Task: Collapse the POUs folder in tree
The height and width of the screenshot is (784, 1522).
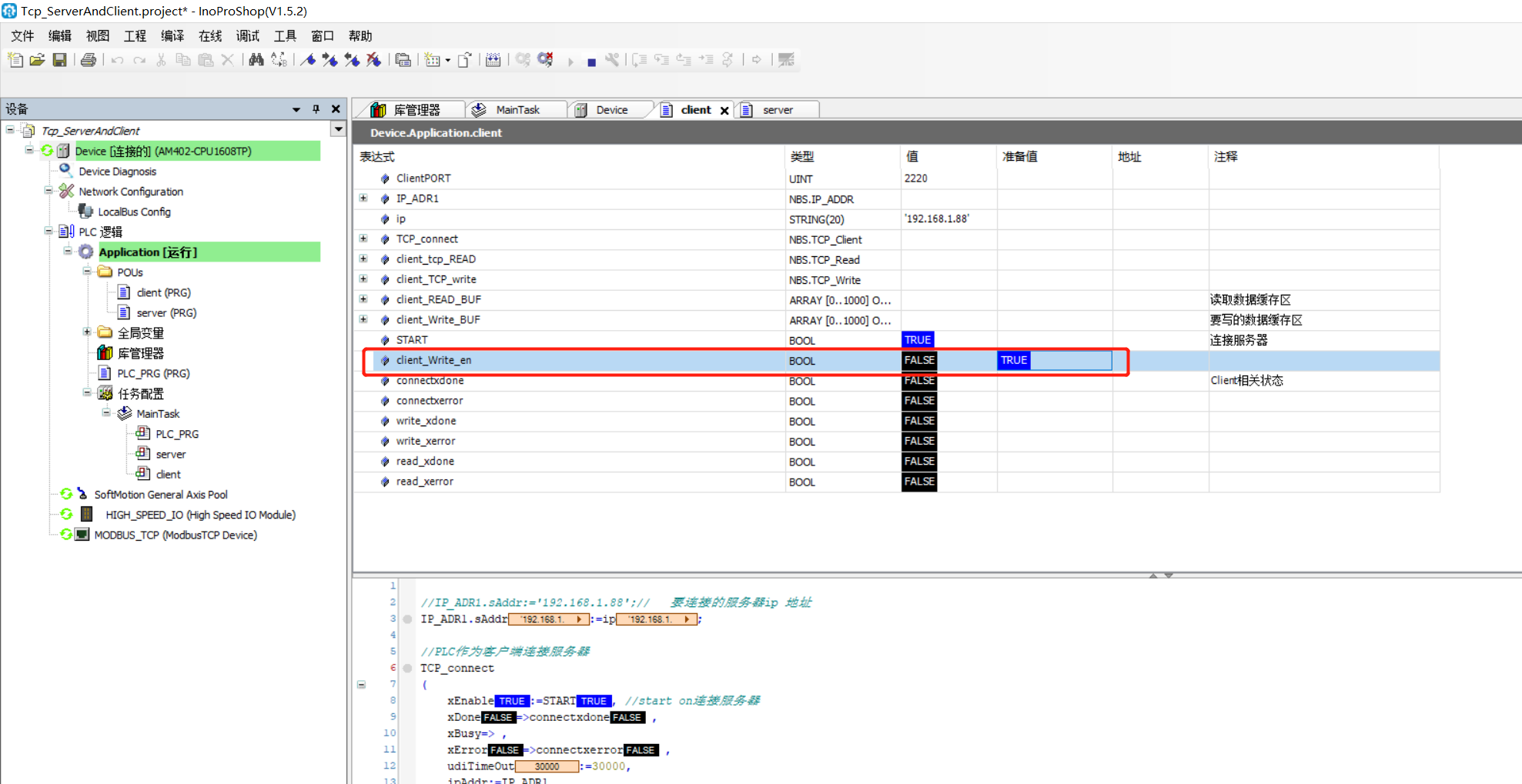Action: click(x=87, y=271)
